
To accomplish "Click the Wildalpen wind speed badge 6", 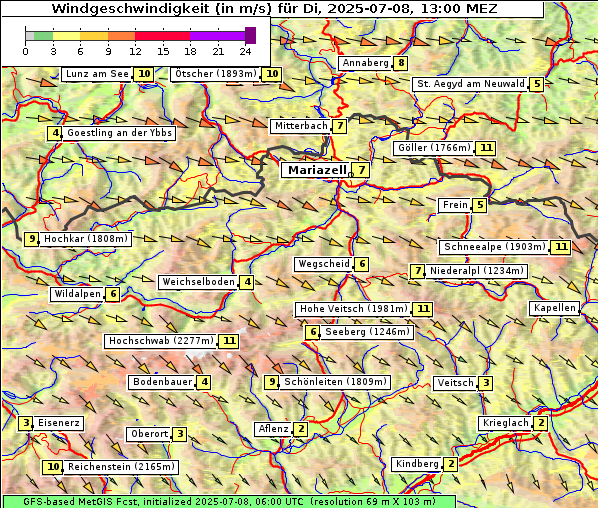I will tap(113, 294).
